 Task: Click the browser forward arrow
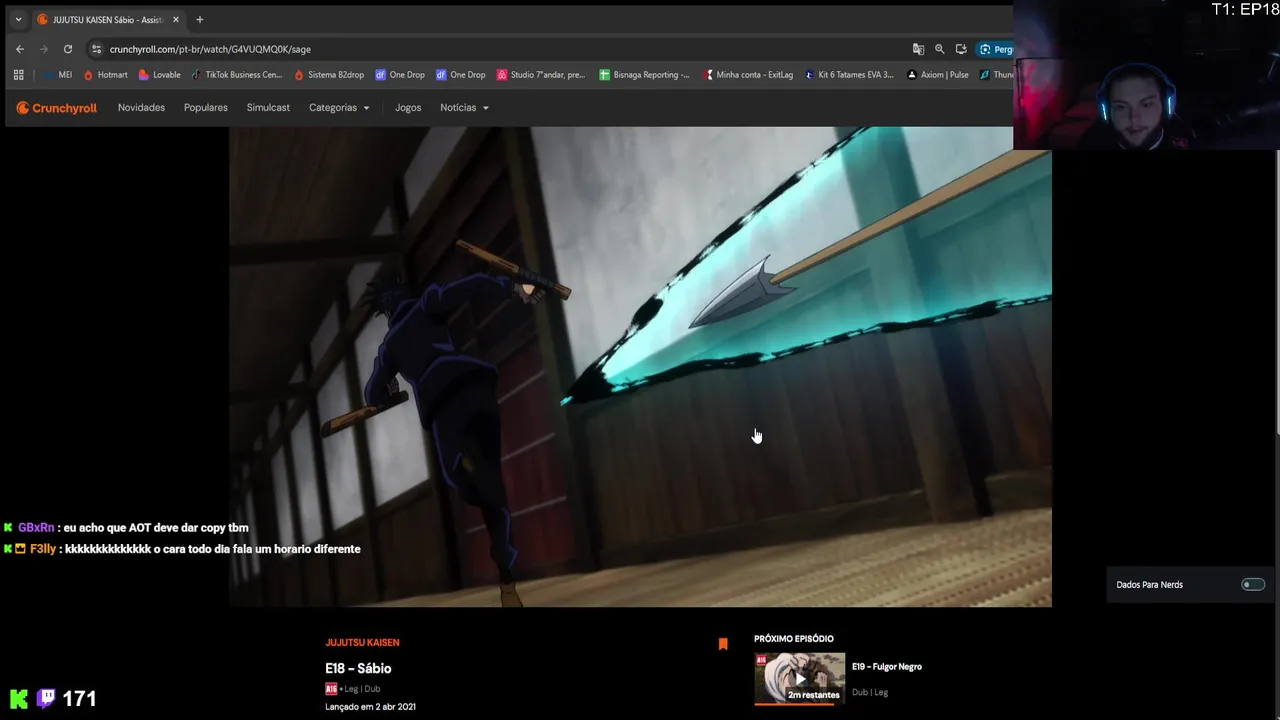coord(44,49)
